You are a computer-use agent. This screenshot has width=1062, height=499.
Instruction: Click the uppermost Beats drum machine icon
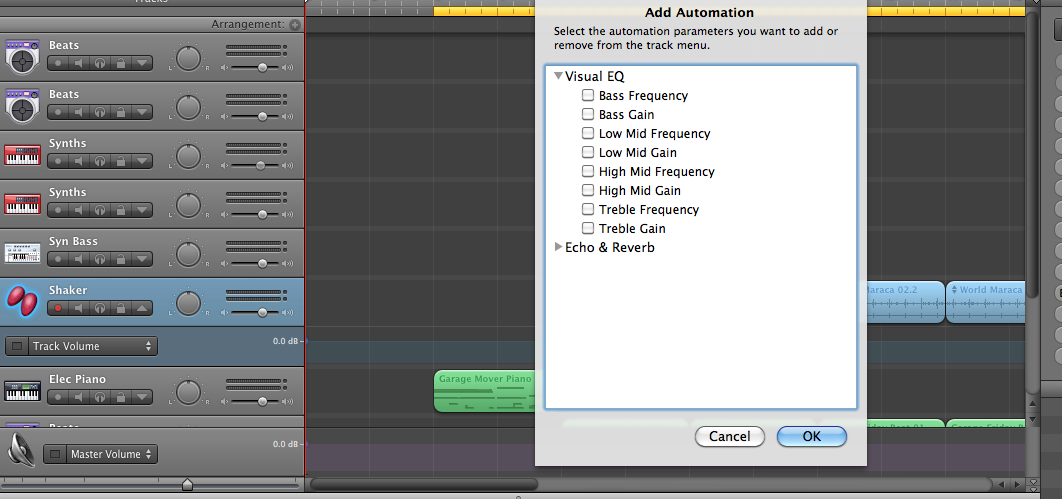pos(22,57)
